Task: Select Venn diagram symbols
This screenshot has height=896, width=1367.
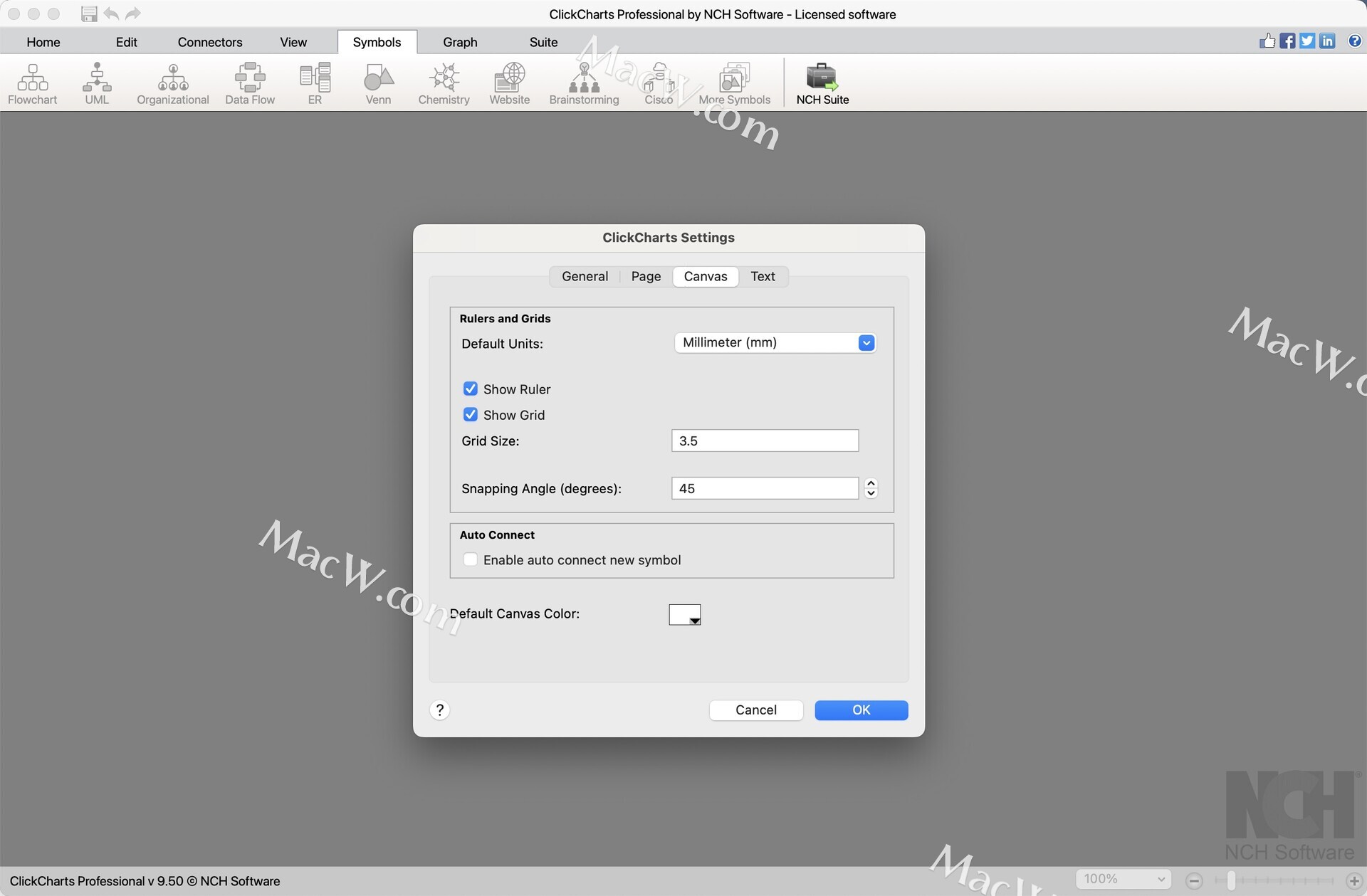Action: [378, 83]
